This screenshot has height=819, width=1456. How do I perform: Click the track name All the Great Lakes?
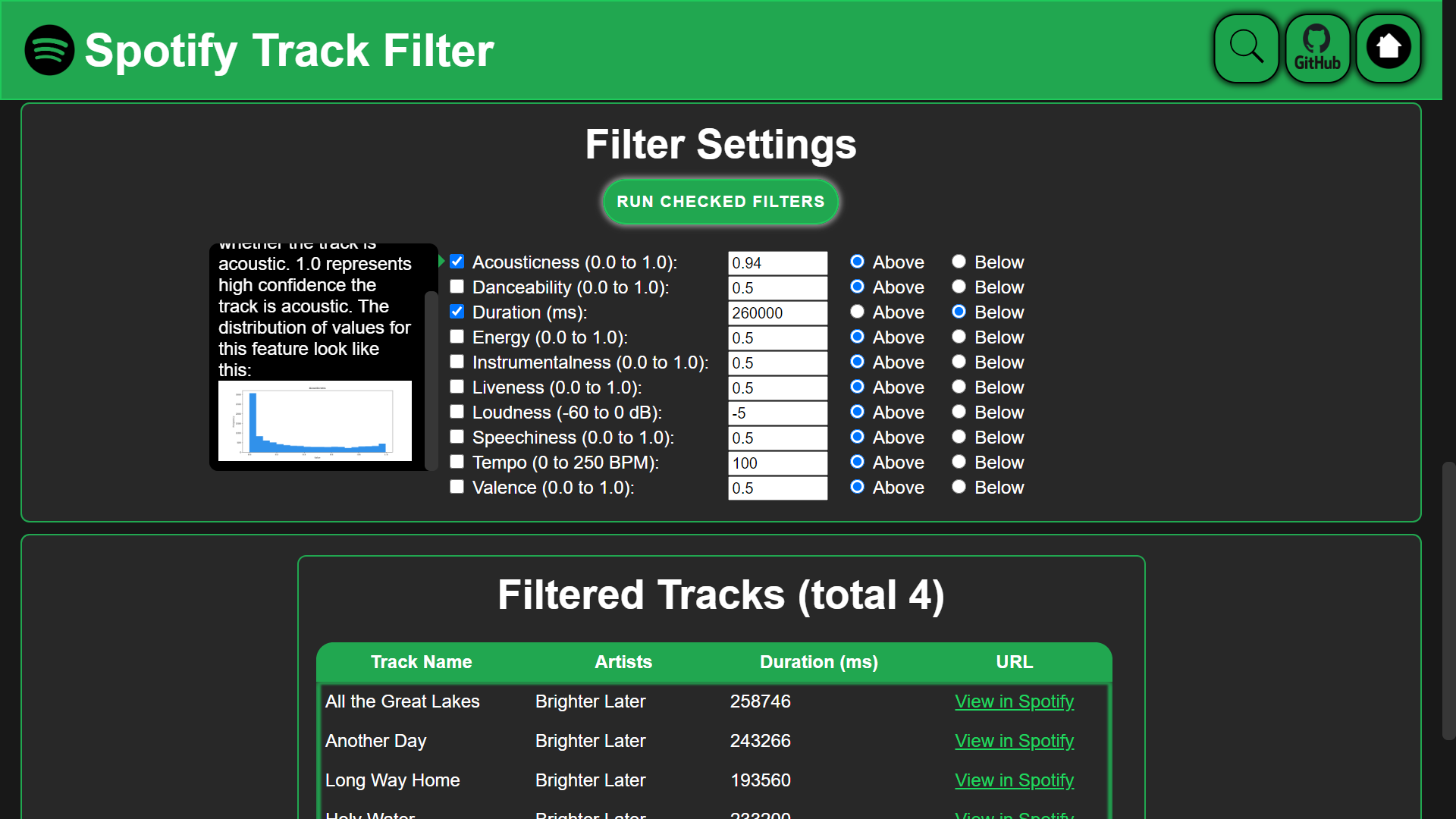402,701
